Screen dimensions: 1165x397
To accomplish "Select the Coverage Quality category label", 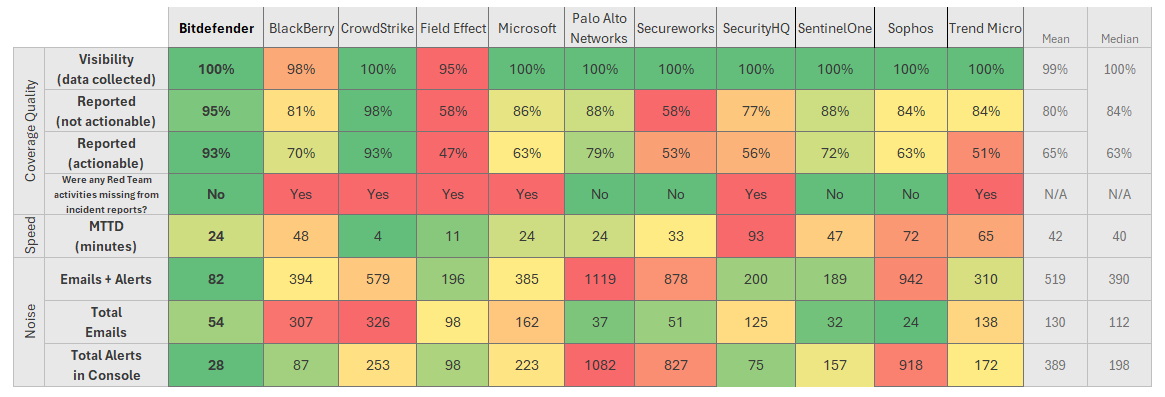I will pyautogui.click(x=29, y=131).
